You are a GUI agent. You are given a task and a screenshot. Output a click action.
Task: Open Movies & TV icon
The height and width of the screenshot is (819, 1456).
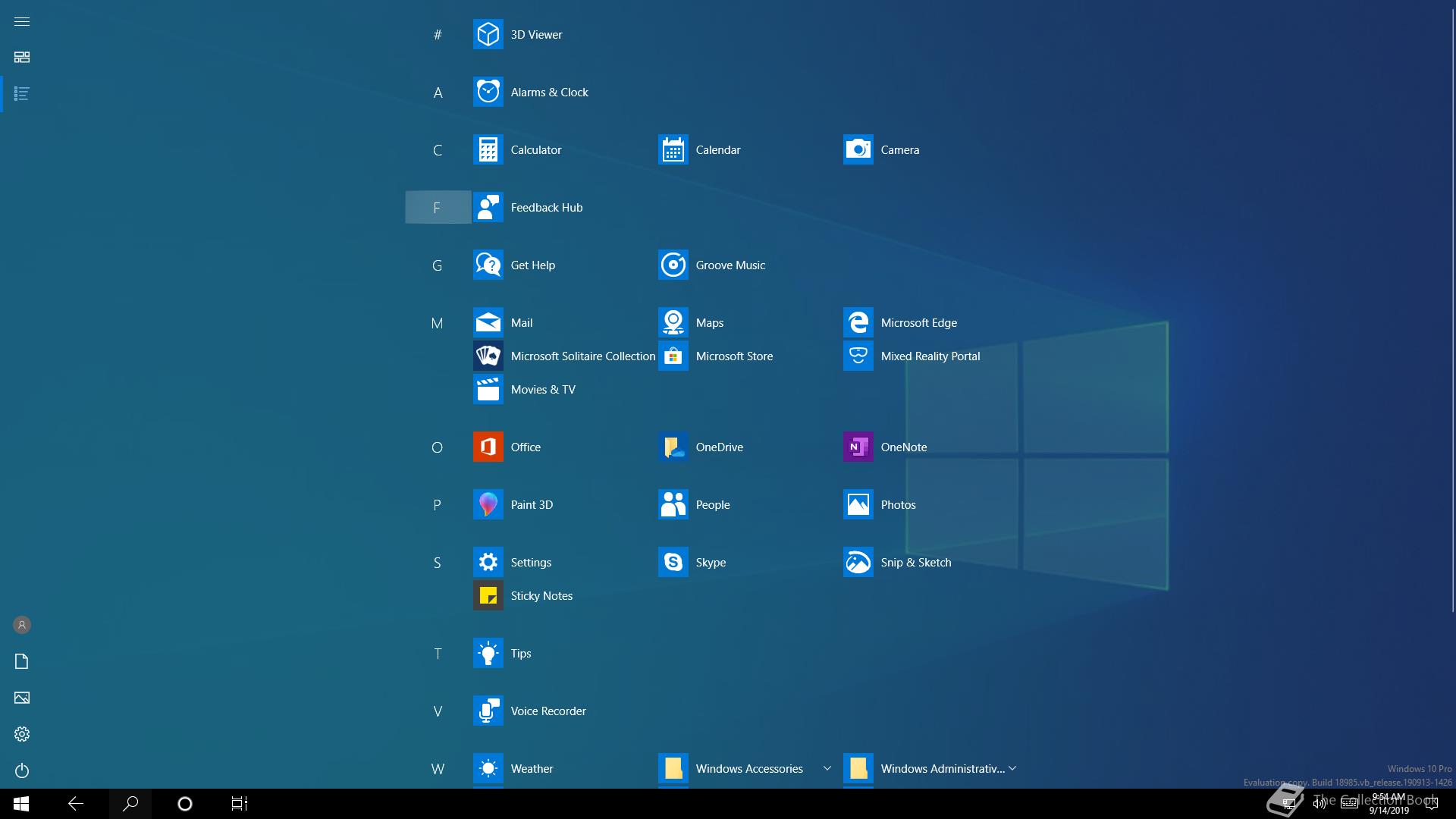click(x=488, y=389)
